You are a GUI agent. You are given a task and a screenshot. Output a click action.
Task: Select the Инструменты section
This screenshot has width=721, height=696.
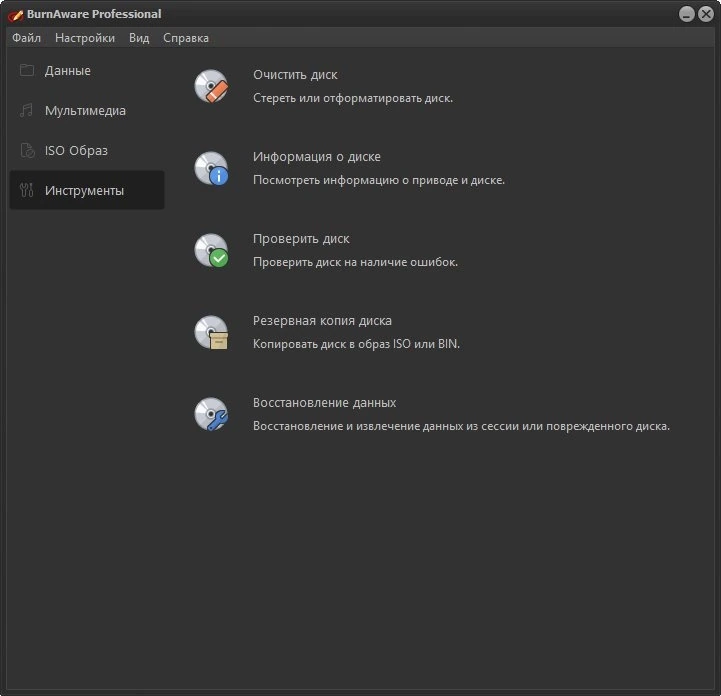pyautogui.click(x=87, y=190)
